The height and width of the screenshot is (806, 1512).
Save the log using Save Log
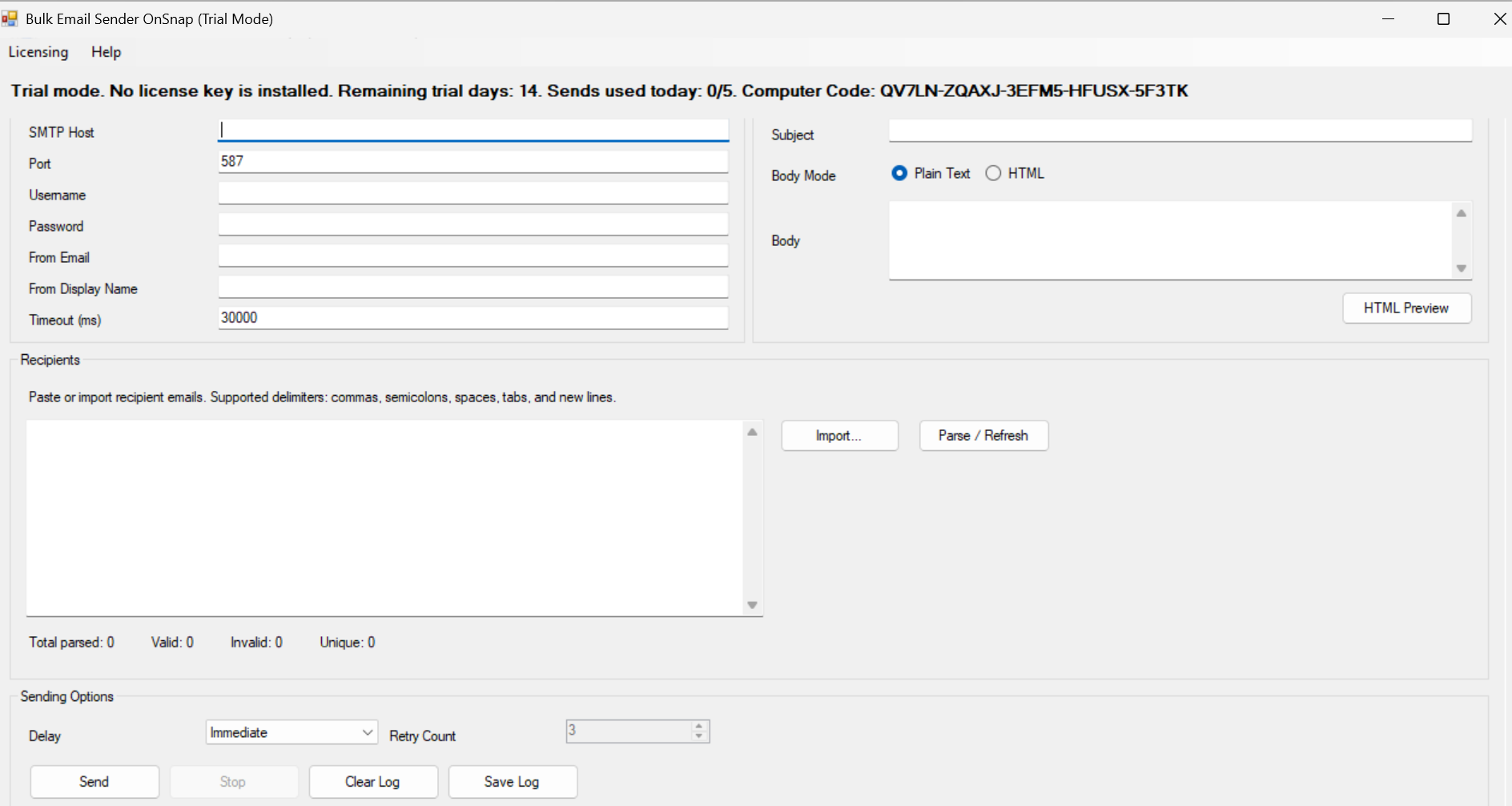click(513, 781)
